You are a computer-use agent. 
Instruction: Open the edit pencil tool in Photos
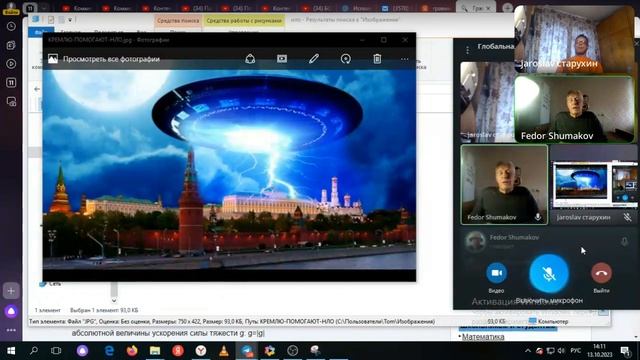(x=313, y=59)
